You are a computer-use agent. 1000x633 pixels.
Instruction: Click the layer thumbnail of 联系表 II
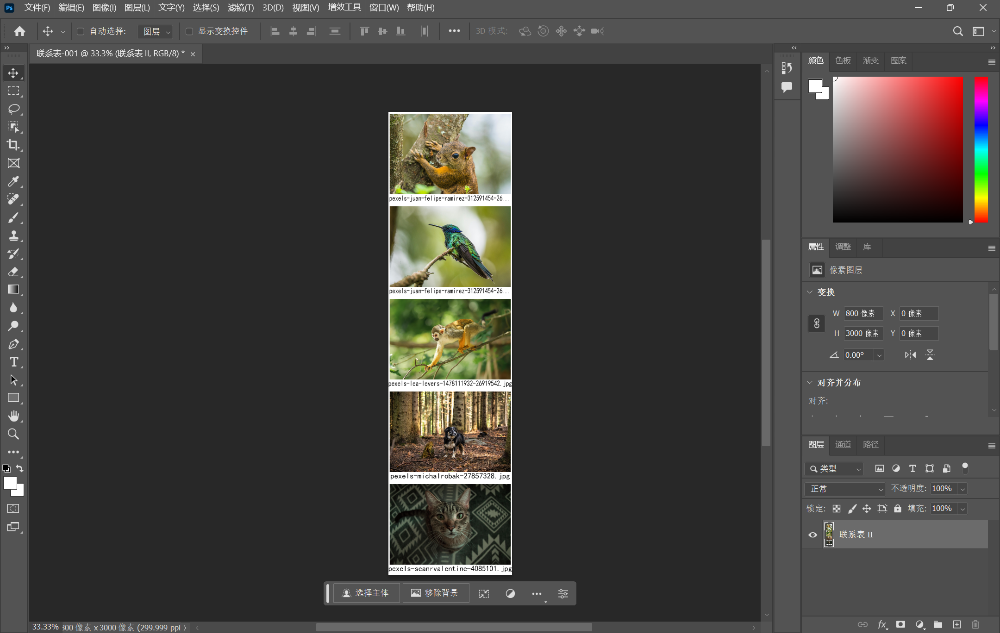click(829, 534)
